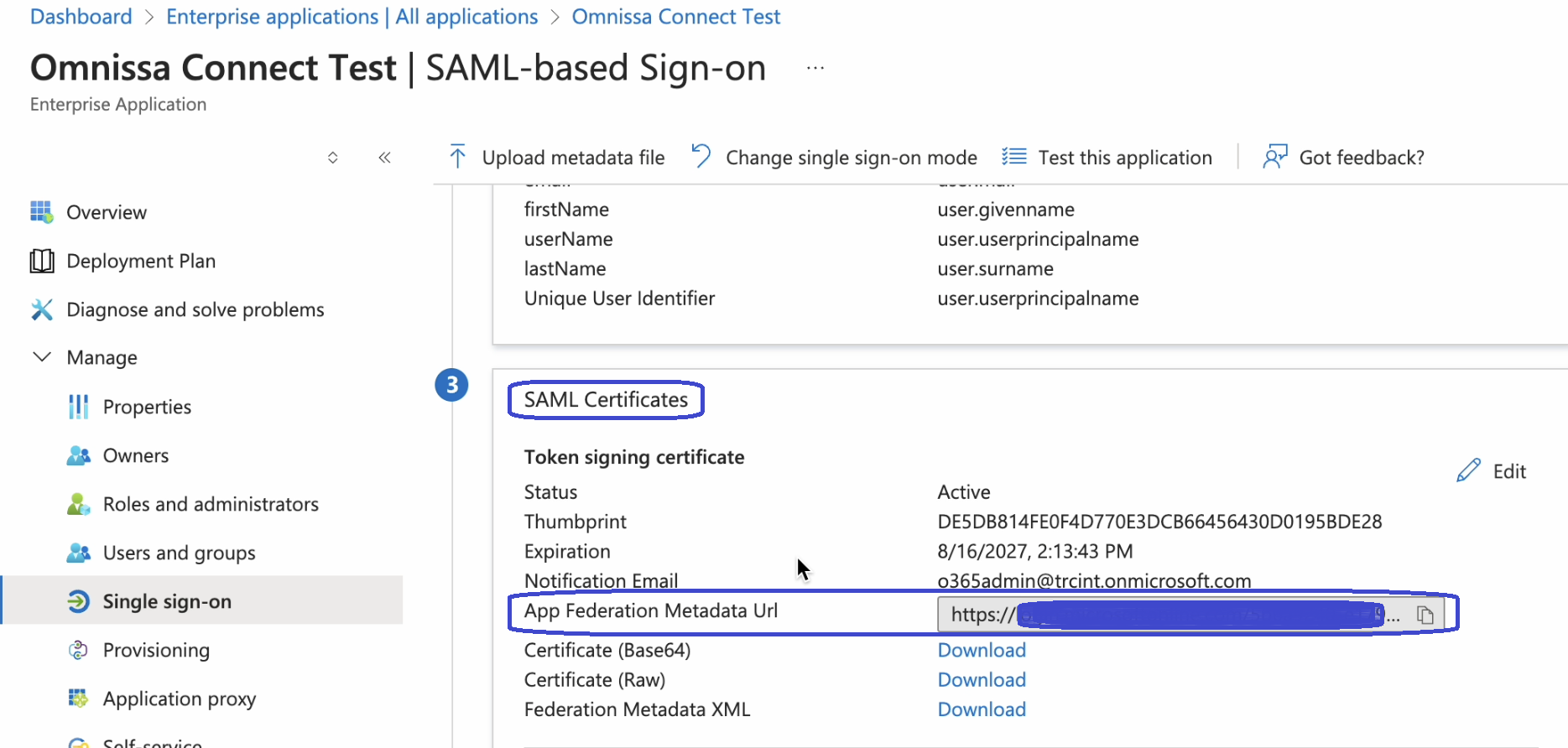This screenshot has height=748, width=1568.
Task: Toggle the sidebar menu expand/collapse arrows
Action: pos(333,158)
